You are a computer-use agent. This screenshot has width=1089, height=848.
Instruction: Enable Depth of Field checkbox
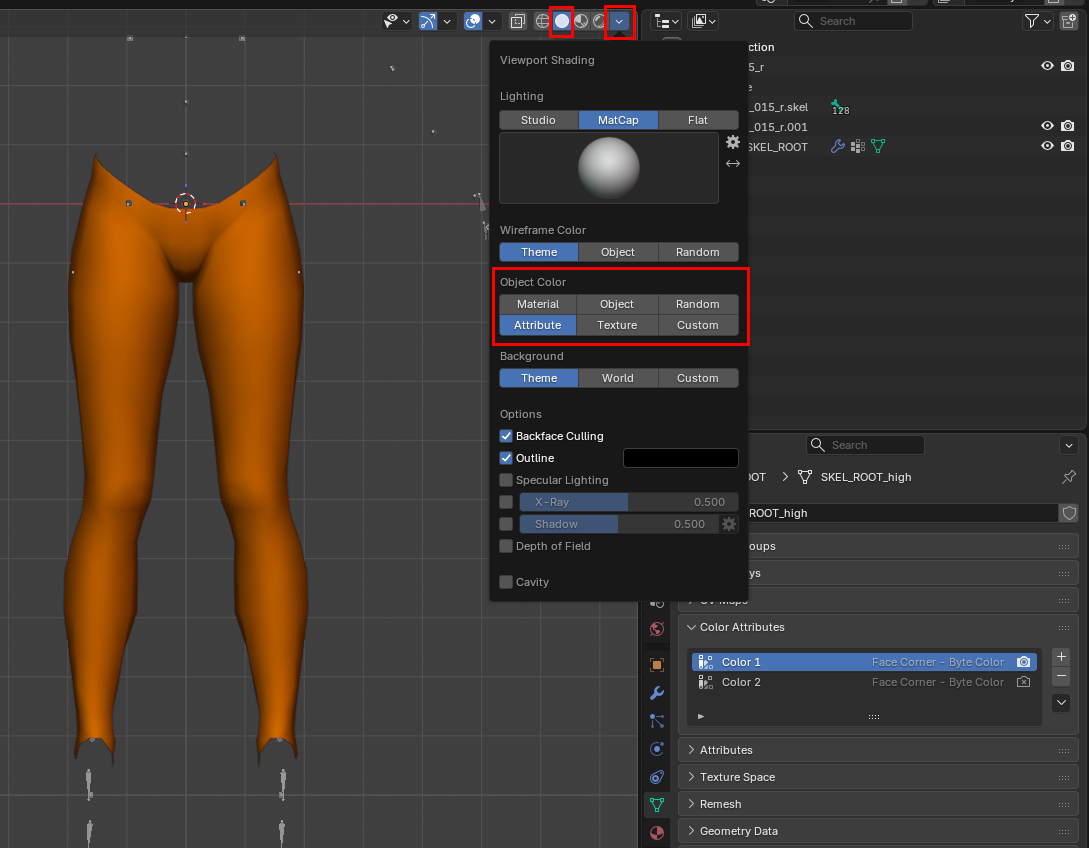pos(506,547)
